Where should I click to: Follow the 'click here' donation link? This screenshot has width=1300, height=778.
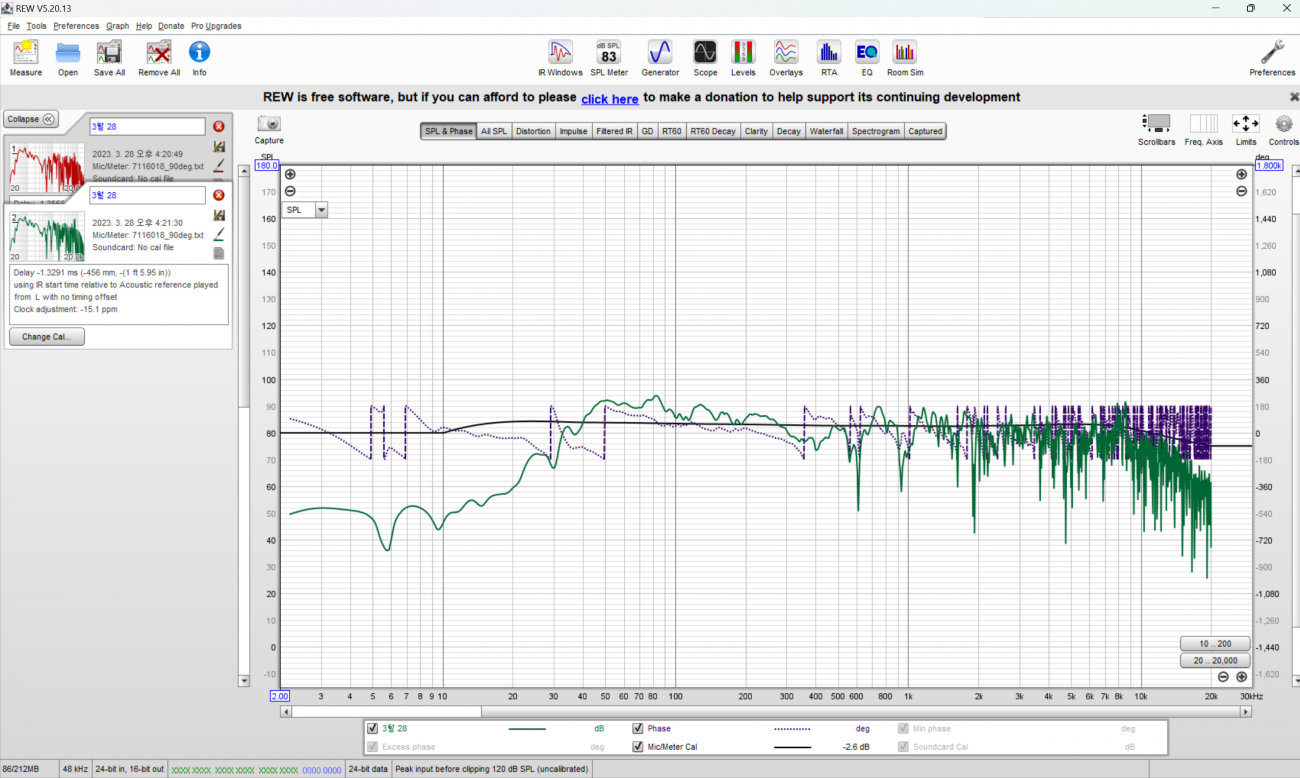point(610,99)
